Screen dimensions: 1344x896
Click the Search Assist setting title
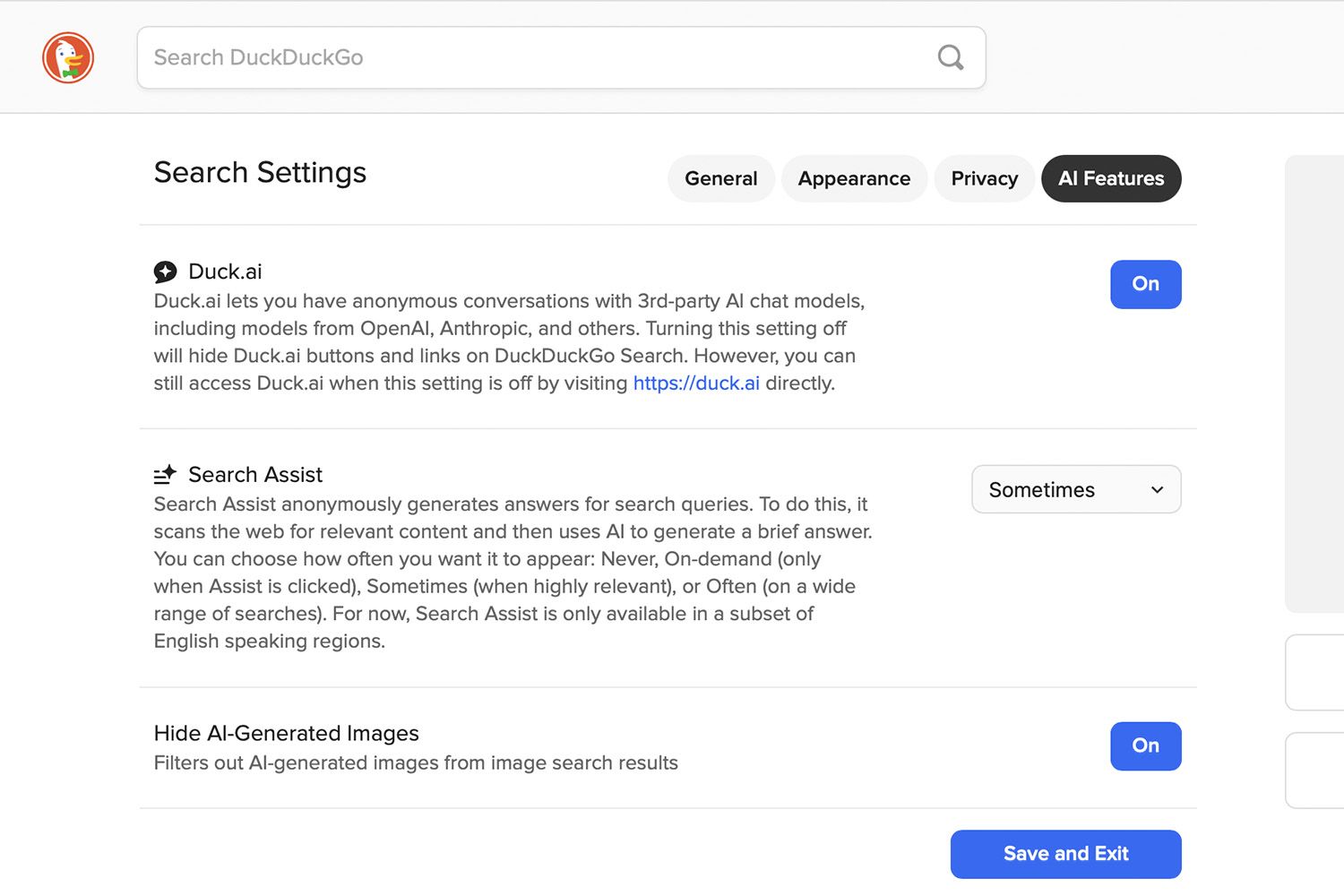[255, 475]
